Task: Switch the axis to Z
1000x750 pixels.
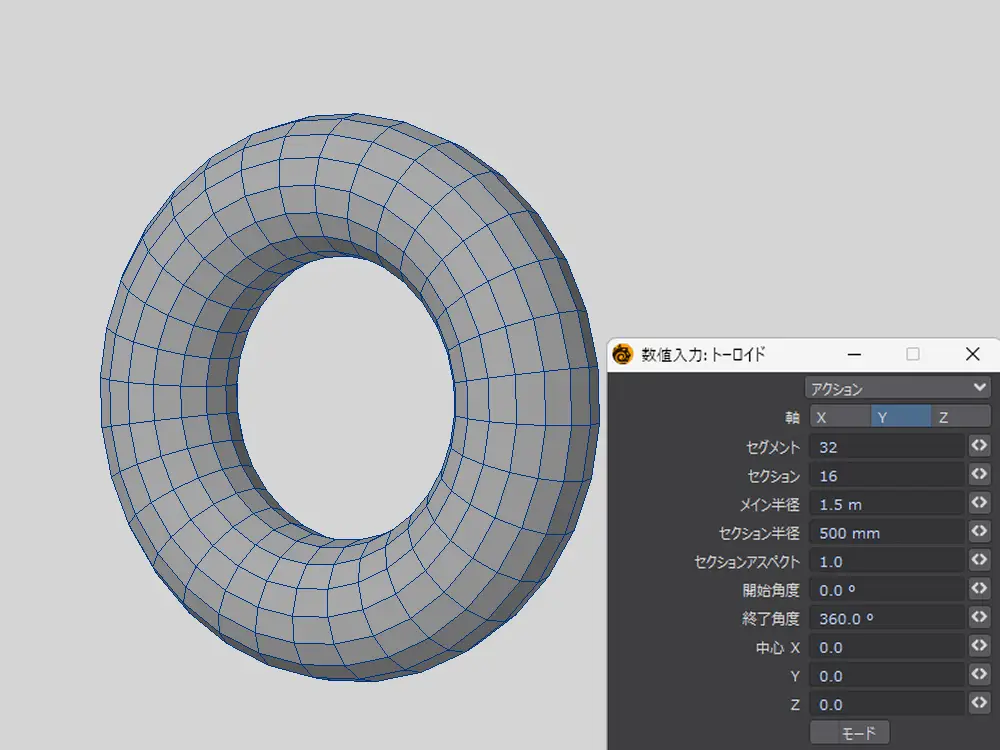Action: [961, 417]
